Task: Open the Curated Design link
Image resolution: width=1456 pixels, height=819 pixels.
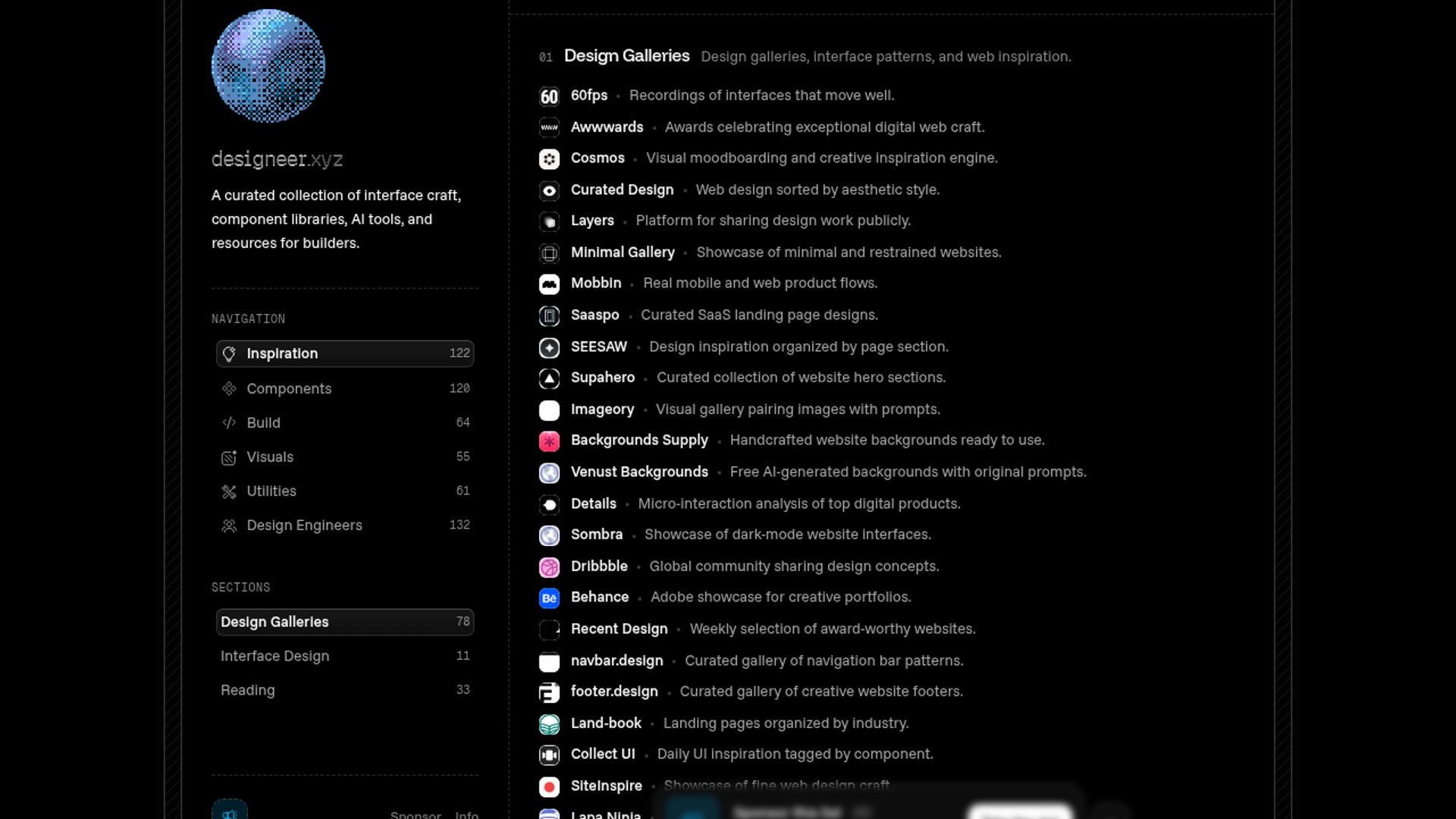Action: click(622, 190)
